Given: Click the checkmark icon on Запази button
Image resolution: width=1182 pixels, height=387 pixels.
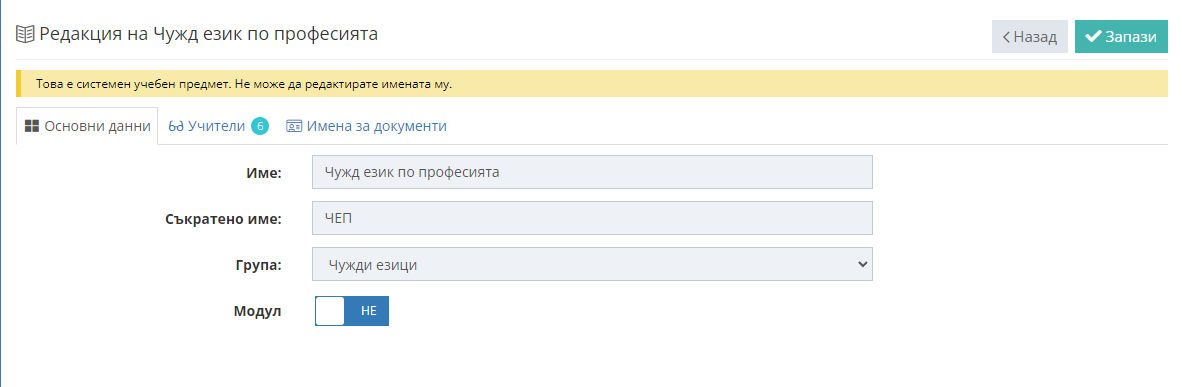Looking at the screenshot, I should point(1093,36).
